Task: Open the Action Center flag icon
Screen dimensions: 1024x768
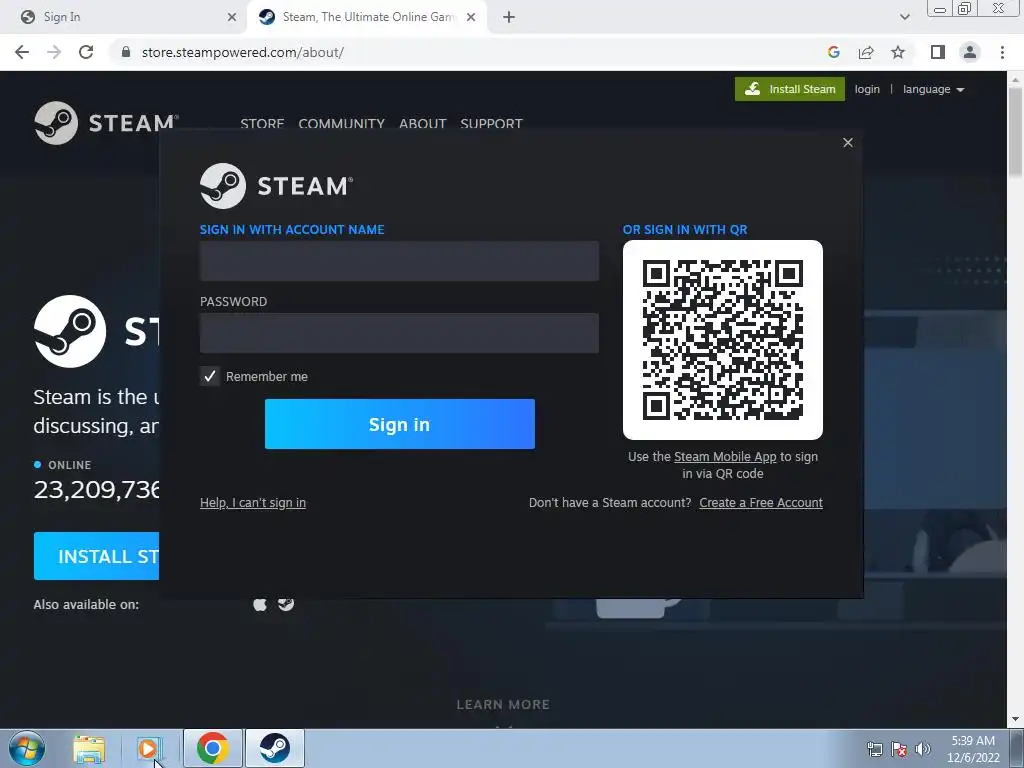Action: pyautogui.click(x=899, y=749)
